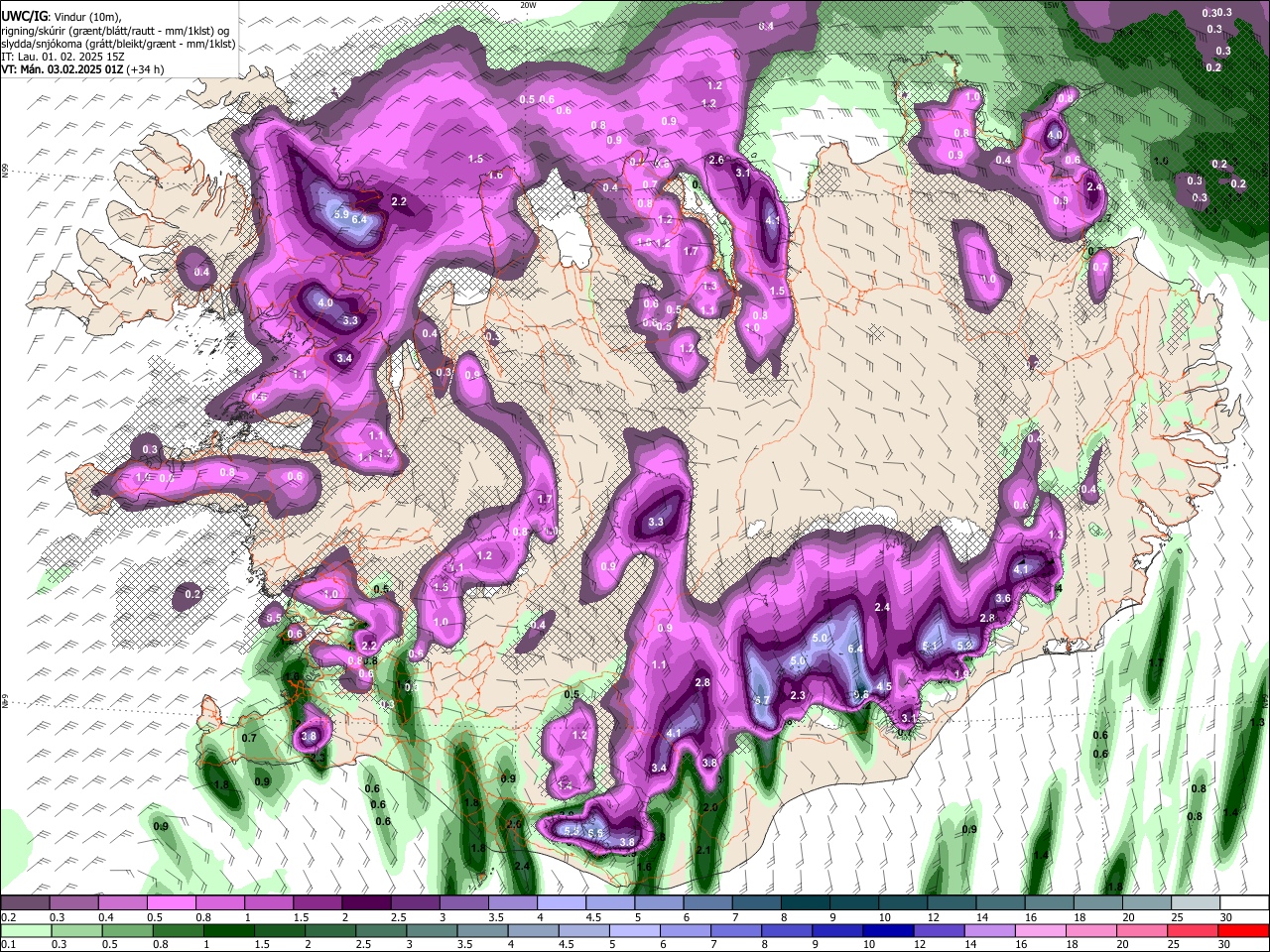Click snow legend swatch between 2 and 2.5
The height and width of the screenshot is (952, 1270).
pos(366,903)
